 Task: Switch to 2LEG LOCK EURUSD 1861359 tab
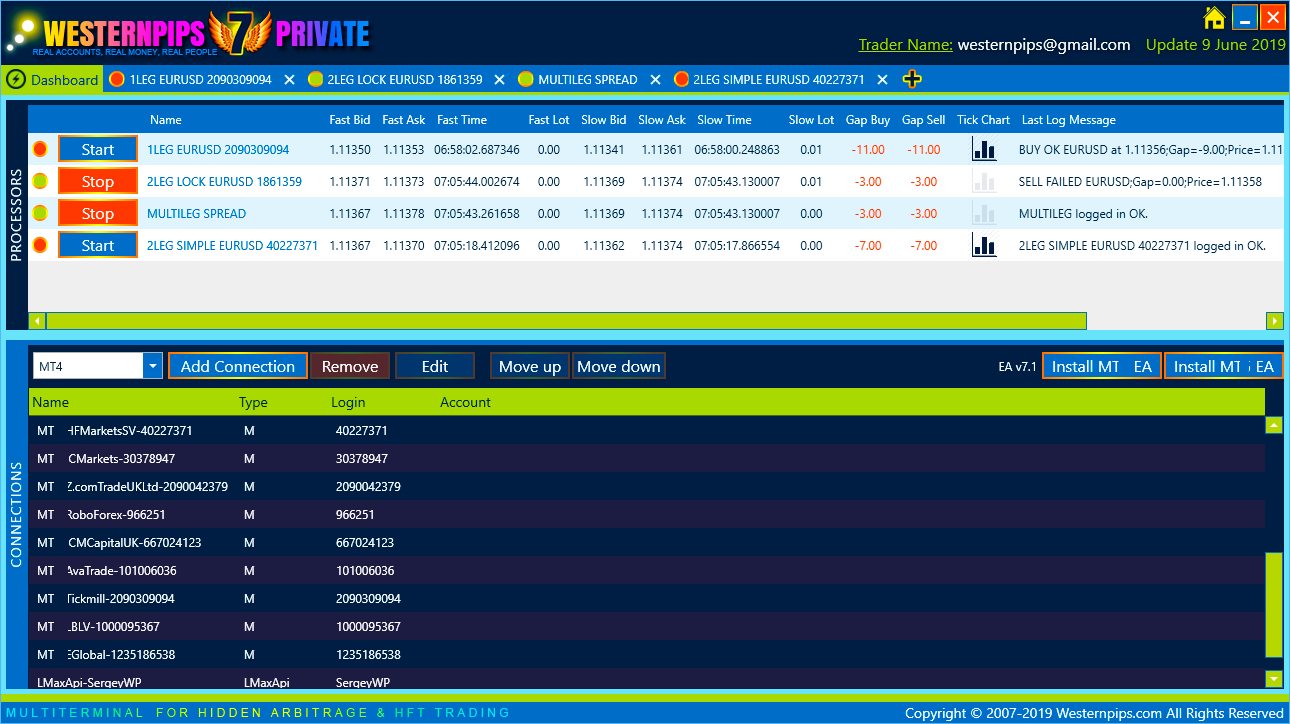(405, 80)
